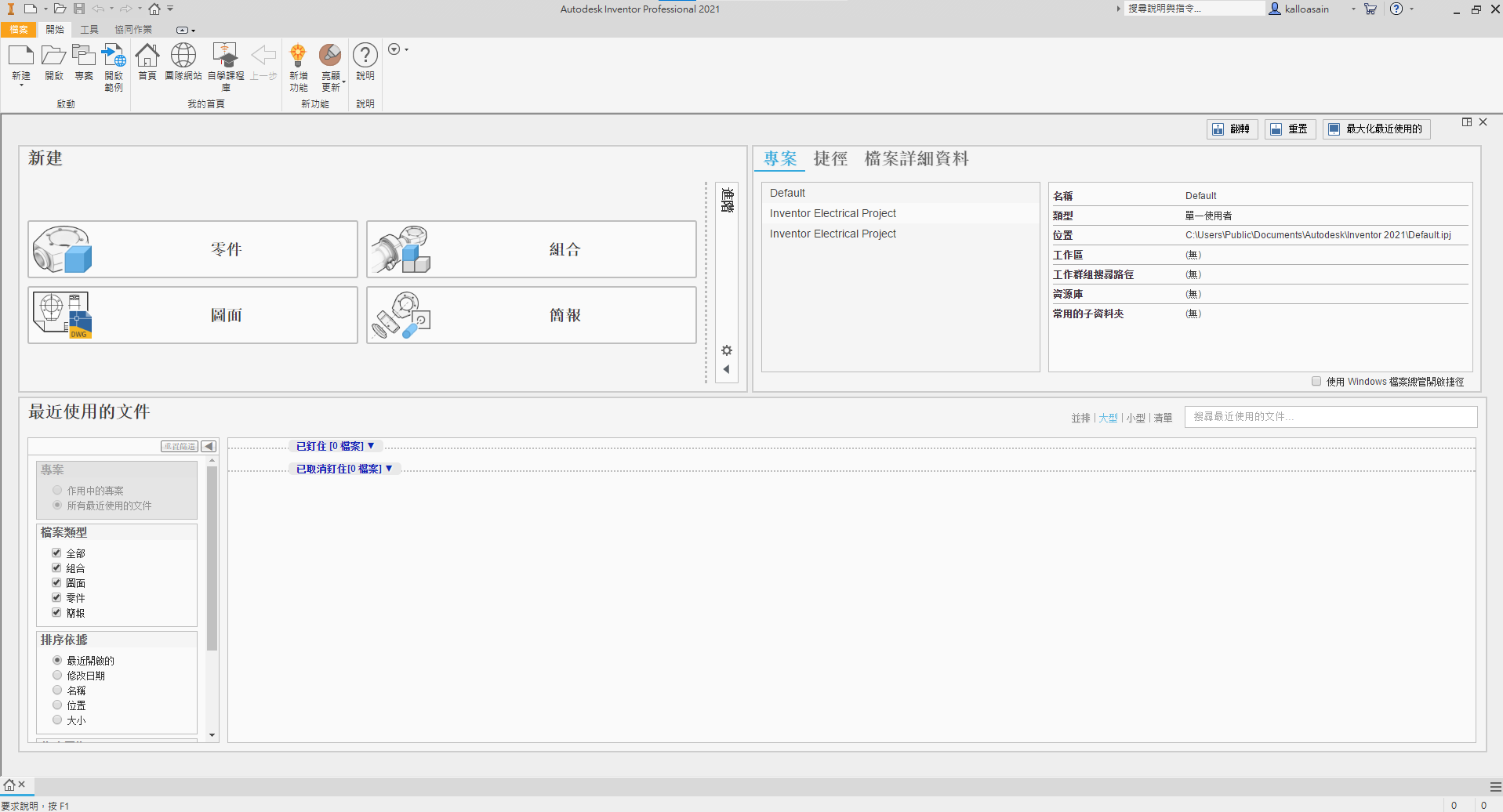The height and width of the screenshot is (812, 1503).
Task: Uncheck the 組合 file type checkbox
Action: tap(56, 568)
